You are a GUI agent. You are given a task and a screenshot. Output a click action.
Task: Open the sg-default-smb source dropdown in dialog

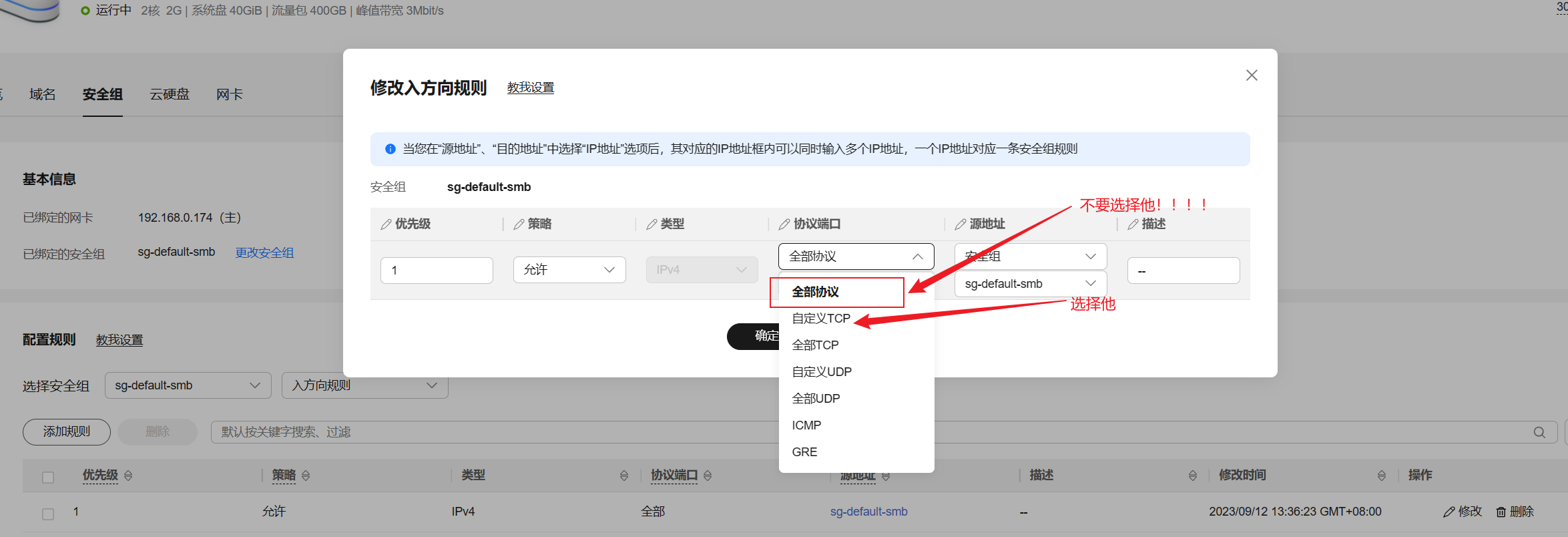pos(1031,284)
